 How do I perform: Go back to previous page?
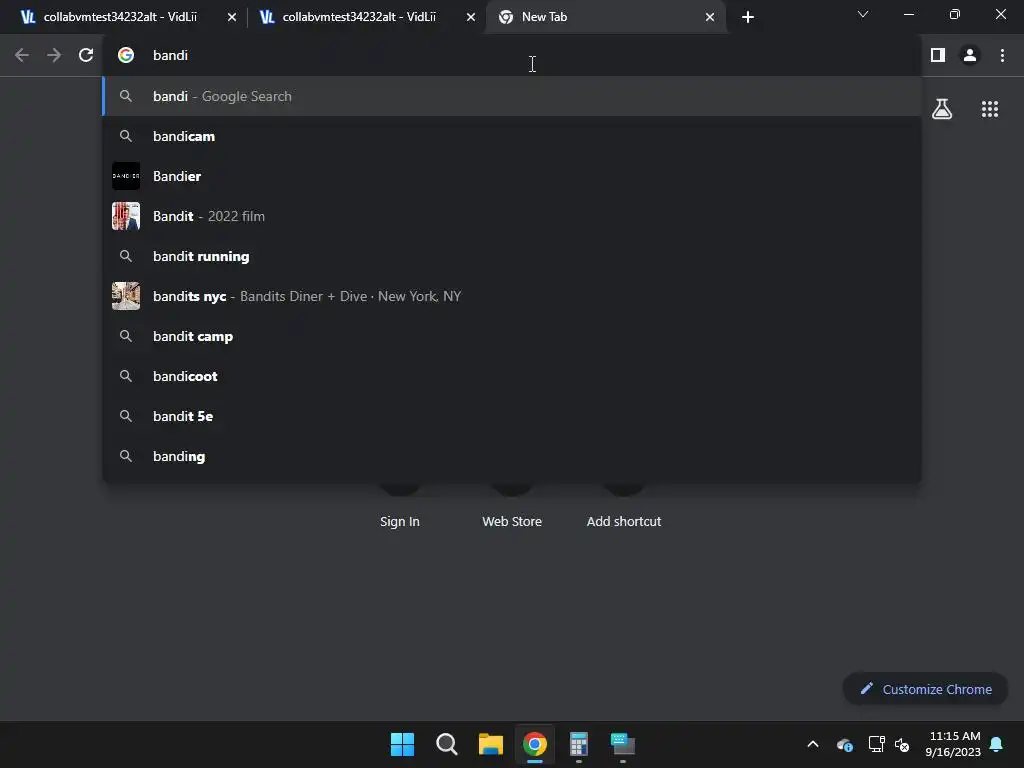[22, 55]
